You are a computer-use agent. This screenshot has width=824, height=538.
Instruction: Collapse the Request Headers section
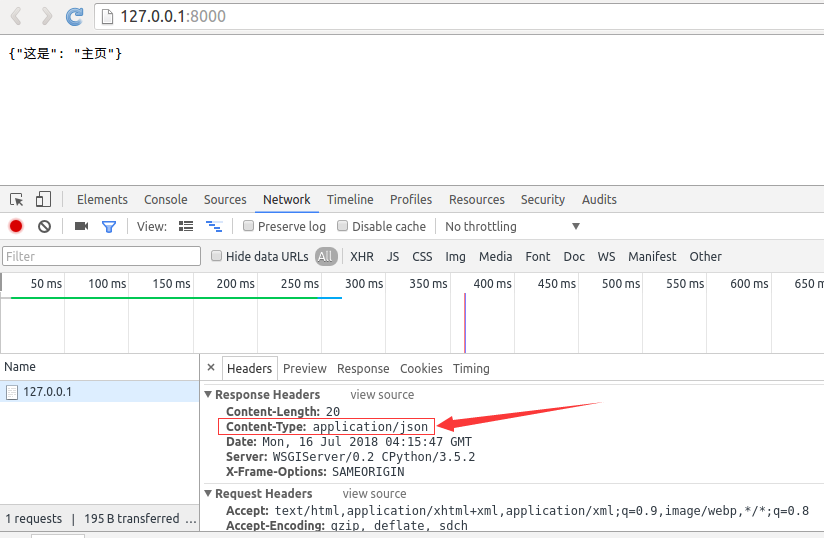208,493
